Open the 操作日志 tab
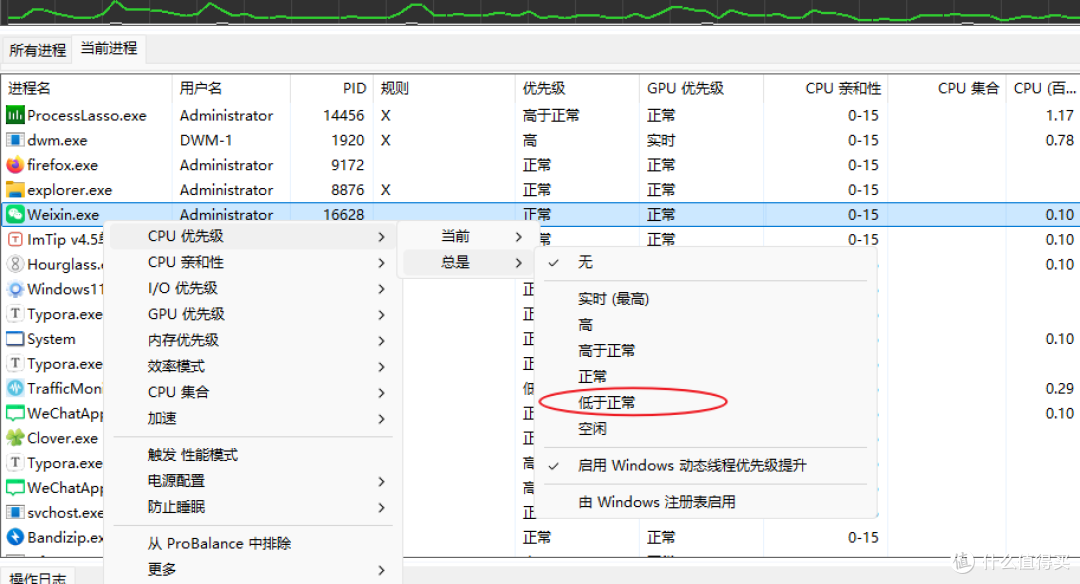This screenshot has width=1080, height=584. (x=37, y=577)
